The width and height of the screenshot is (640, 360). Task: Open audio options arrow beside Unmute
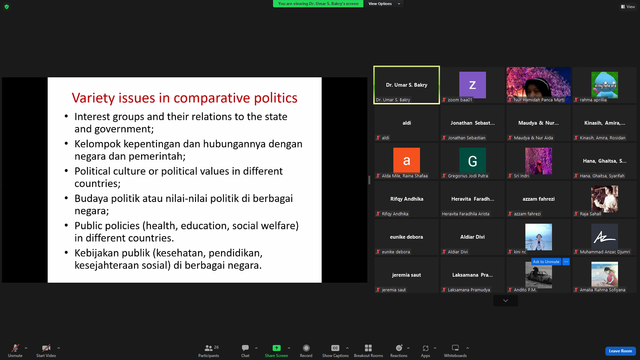(x=26, y=348)
